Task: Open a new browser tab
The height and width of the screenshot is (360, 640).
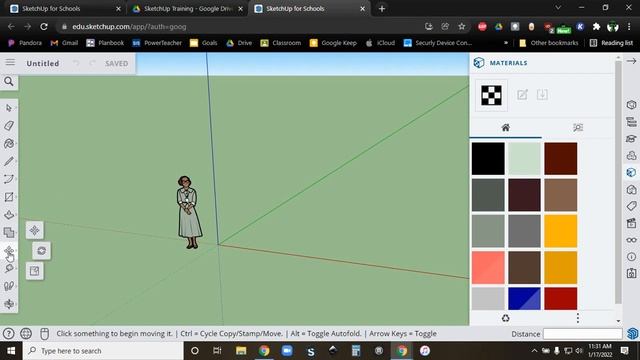Action: [x=382, y=9]
